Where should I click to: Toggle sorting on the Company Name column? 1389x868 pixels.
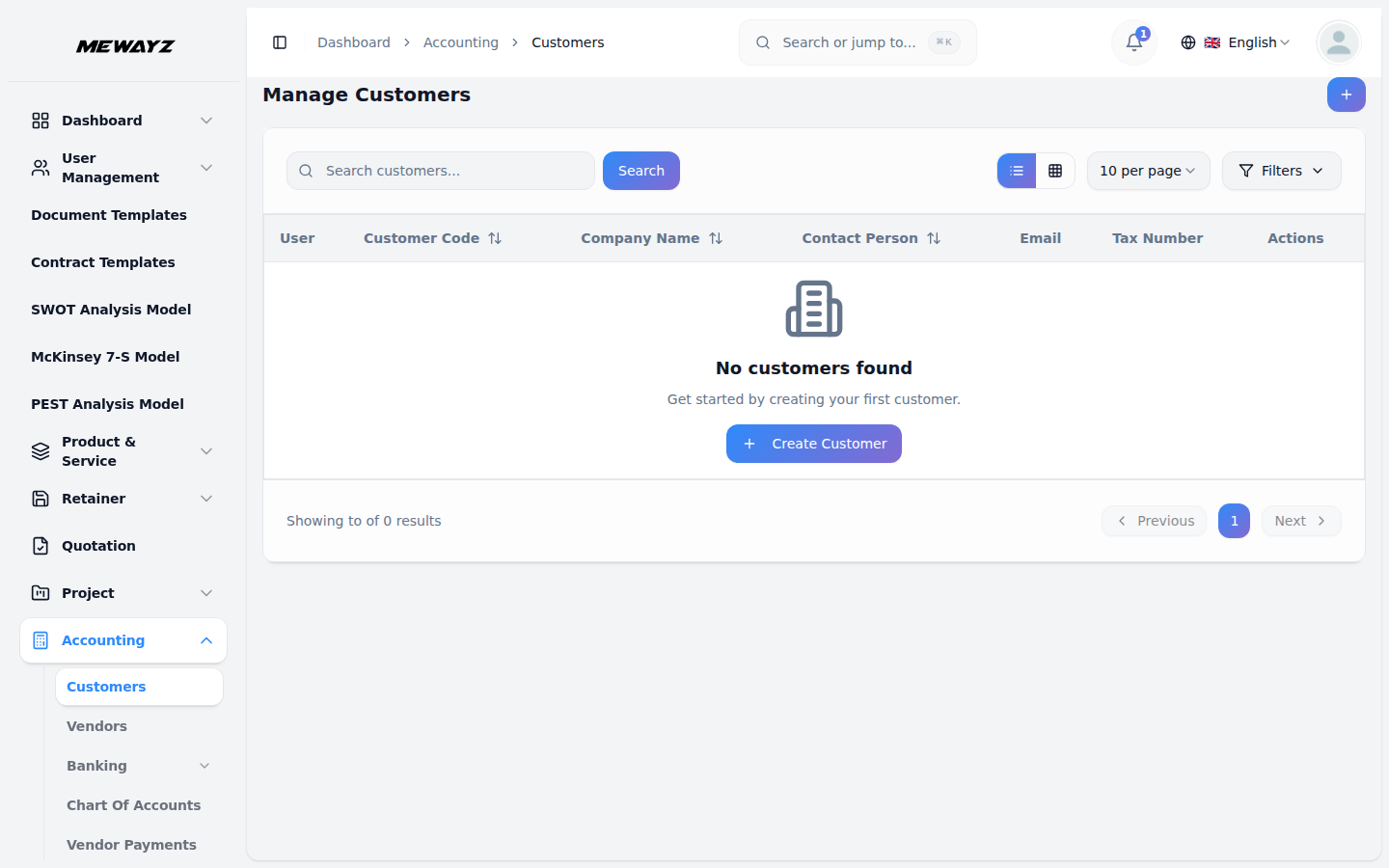(716, 238)
